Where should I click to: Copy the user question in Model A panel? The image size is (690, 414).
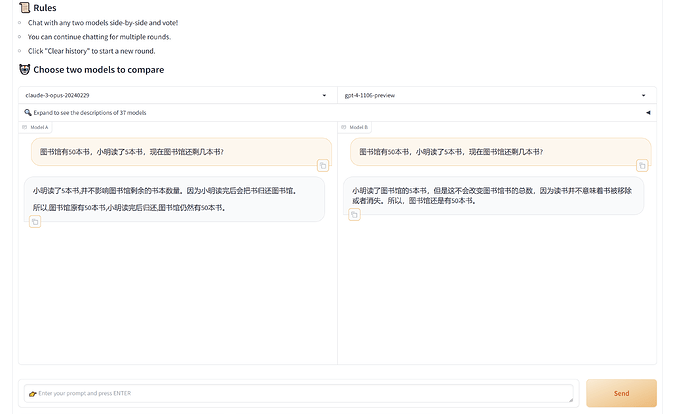pyautogui.click(x=323, y=166)
